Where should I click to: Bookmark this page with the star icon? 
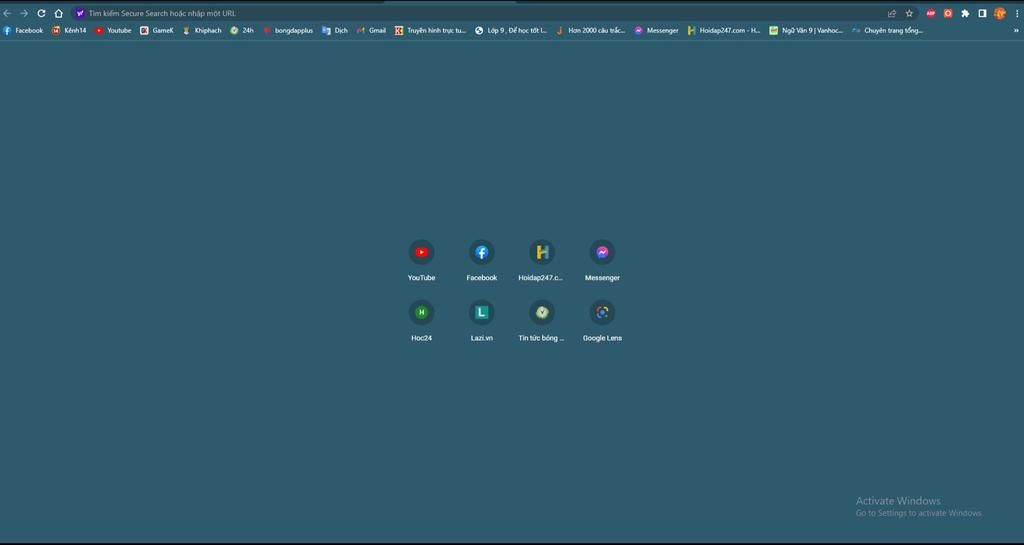coord(909,13)
